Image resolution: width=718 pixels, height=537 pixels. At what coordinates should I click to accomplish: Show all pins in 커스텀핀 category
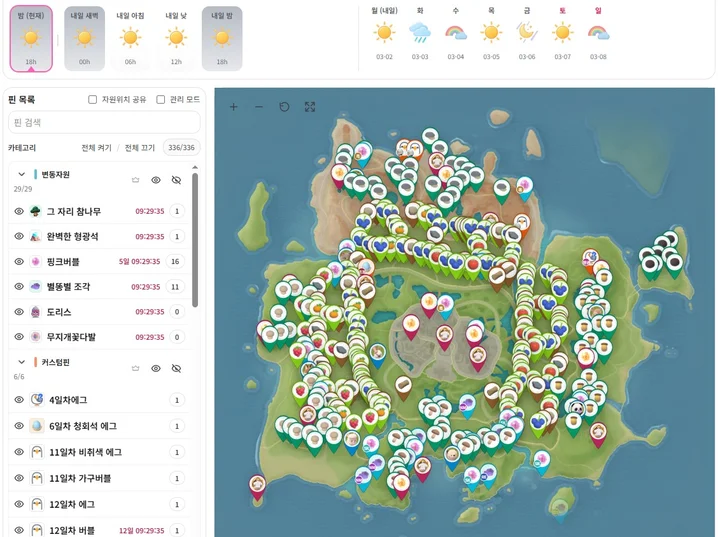click(156, 368)
